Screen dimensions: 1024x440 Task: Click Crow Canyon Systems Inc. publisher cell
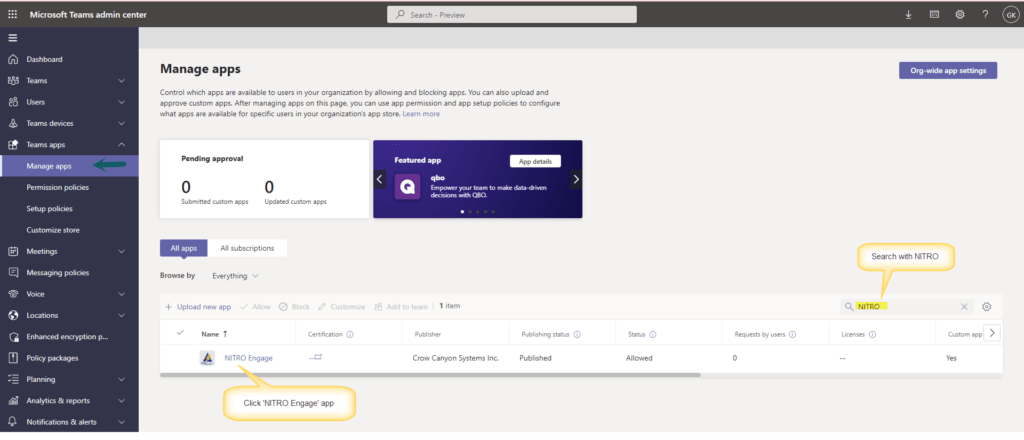456,358
